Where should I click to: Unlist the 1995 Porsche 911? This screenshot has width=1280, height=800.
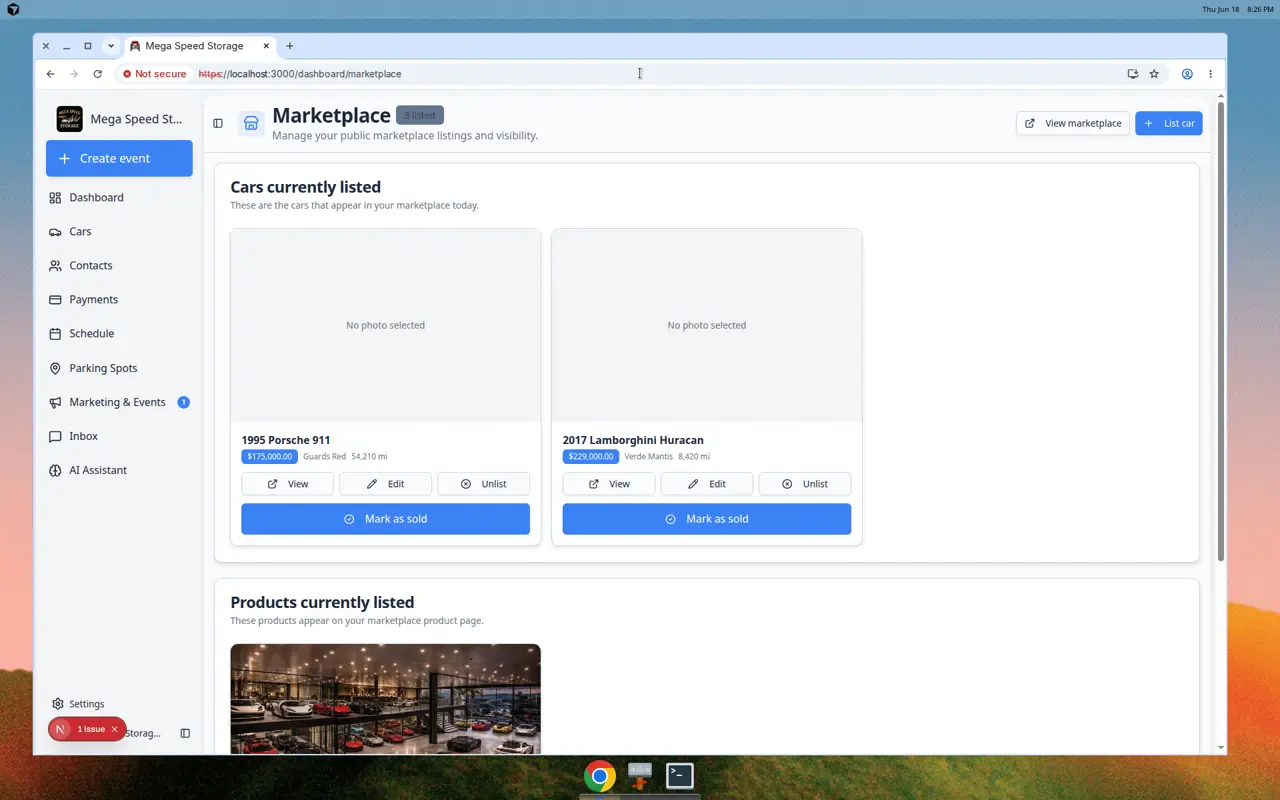click(x=483, y=484)
